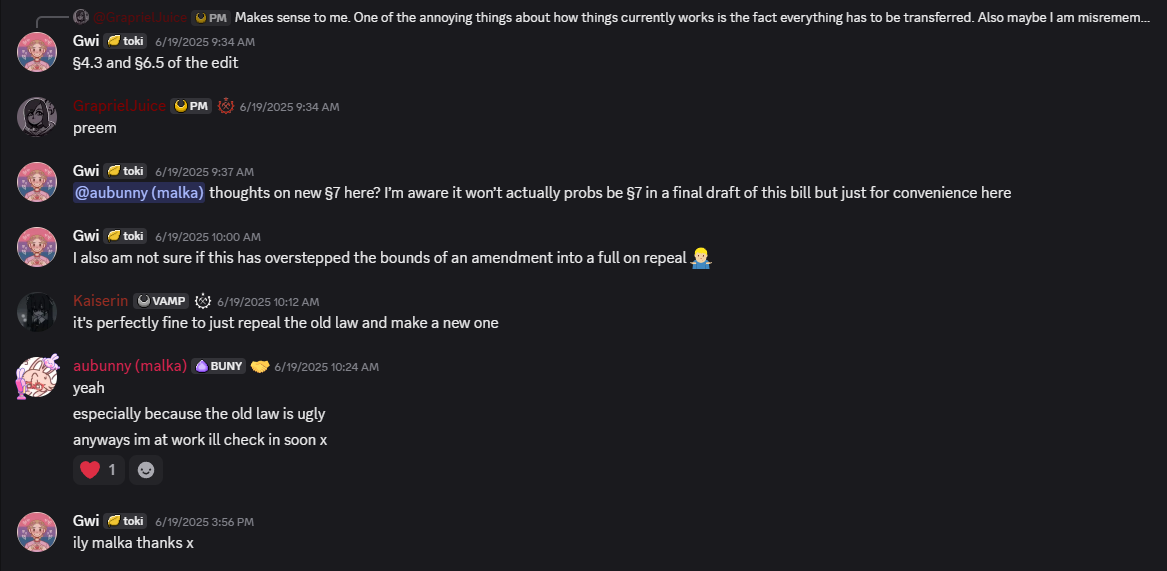
Task: Click the shrugging person emoji in Gwi's message
Action: [701, 258]
